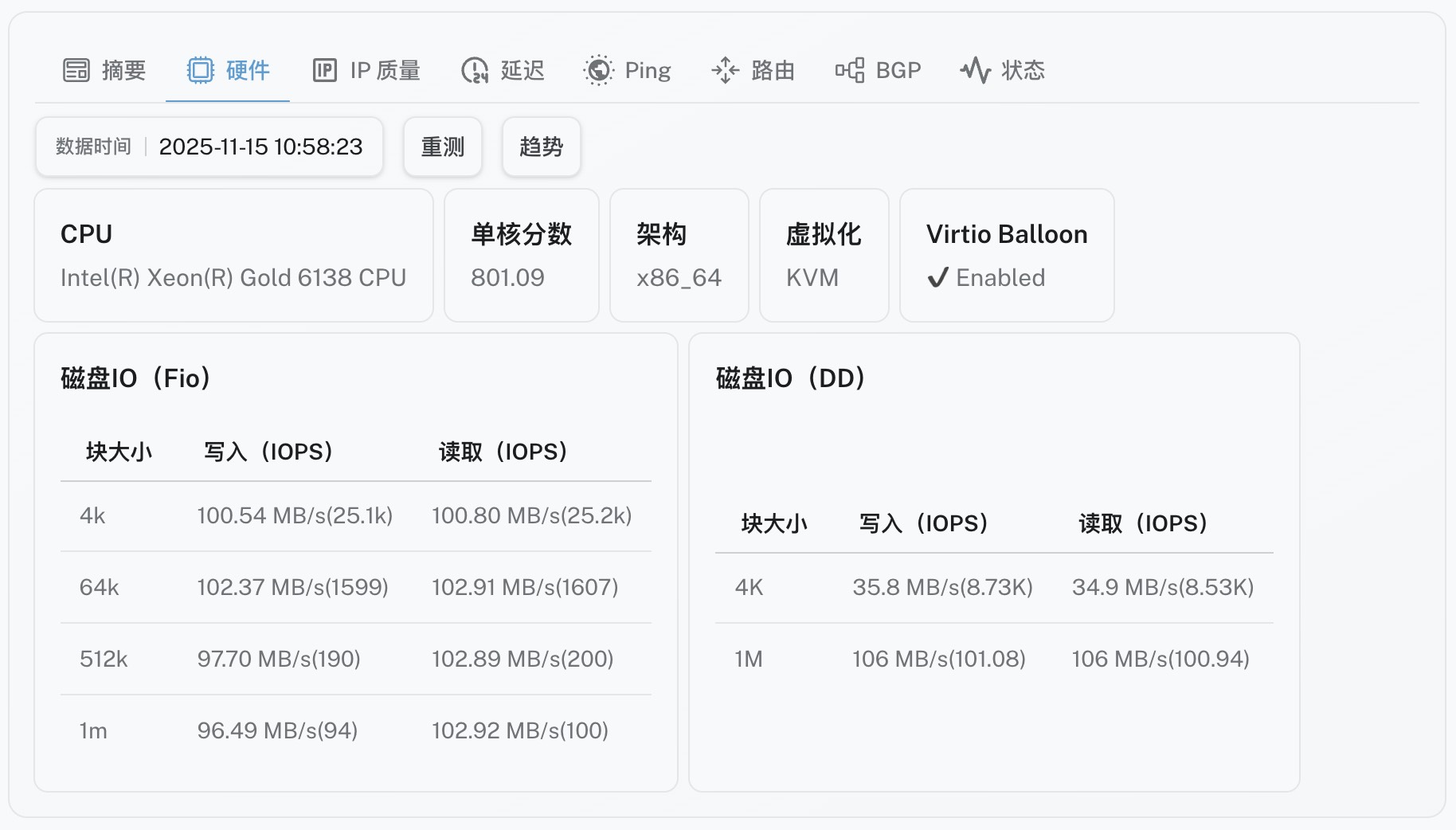Click the BGP network icon
This screenshot has height=830, width=1456.
(849, 70)
